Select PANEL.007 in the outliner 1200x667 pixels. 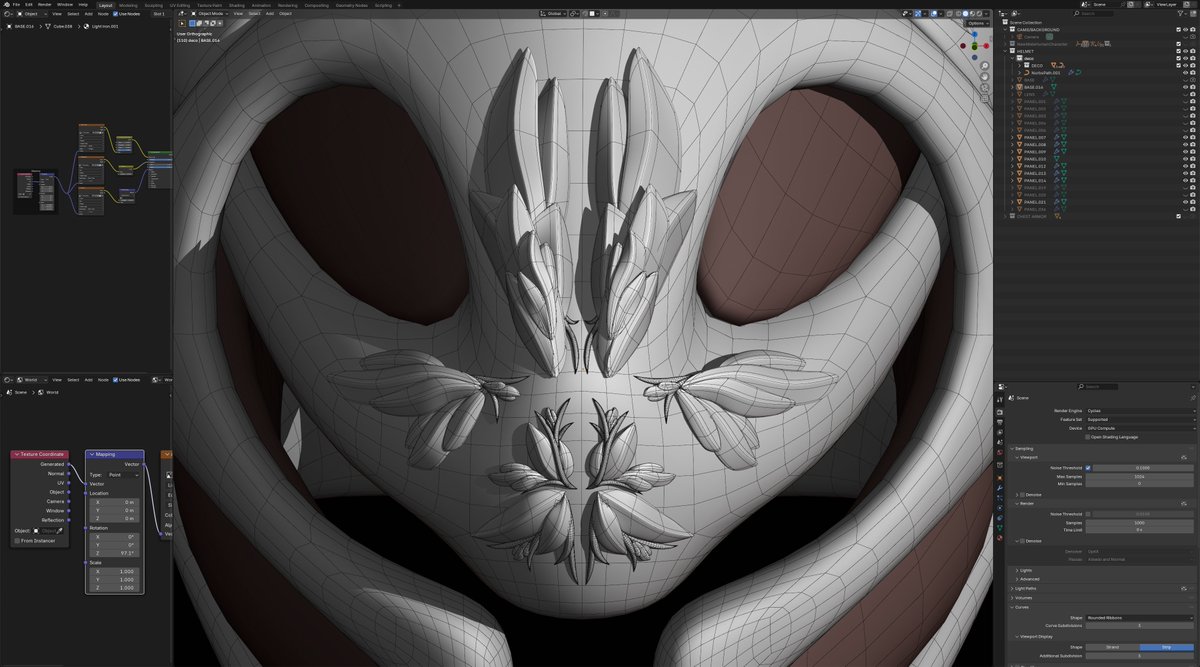pos(1035,137)
